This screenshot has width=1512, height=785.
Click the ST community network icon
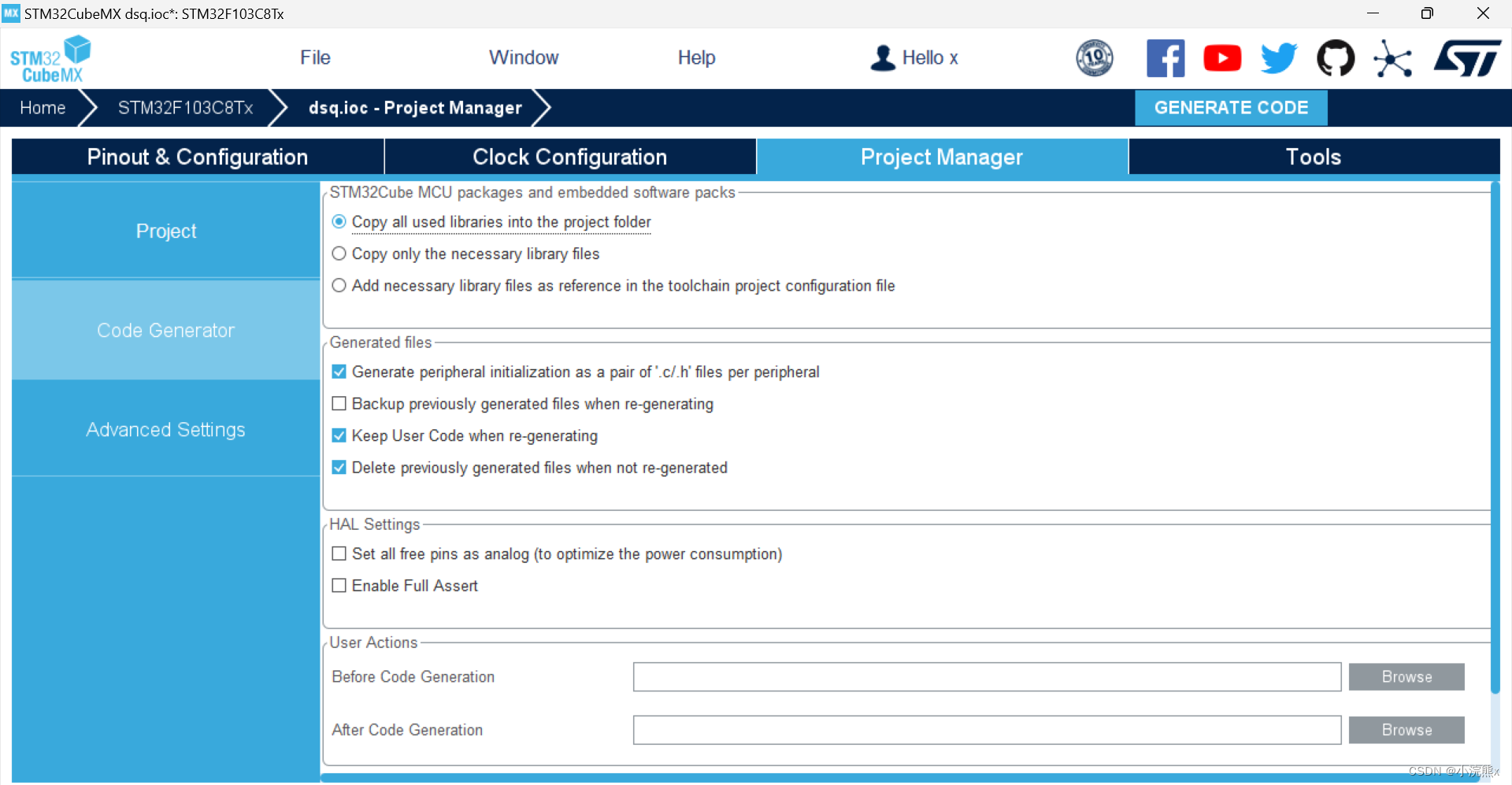(1392, 58)
